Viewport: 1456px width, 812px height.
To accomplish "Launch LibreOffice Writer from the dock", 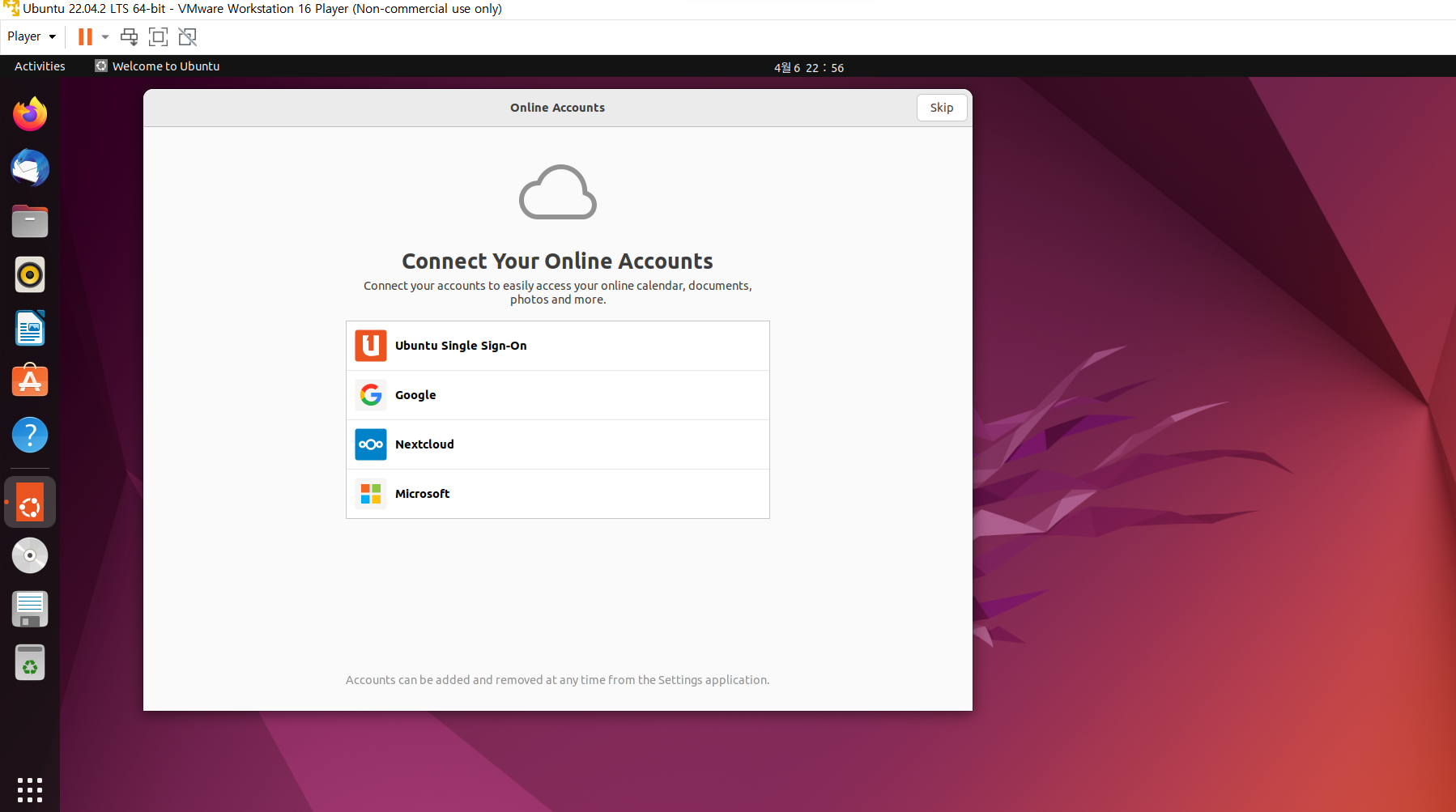I will pos(30,328).
